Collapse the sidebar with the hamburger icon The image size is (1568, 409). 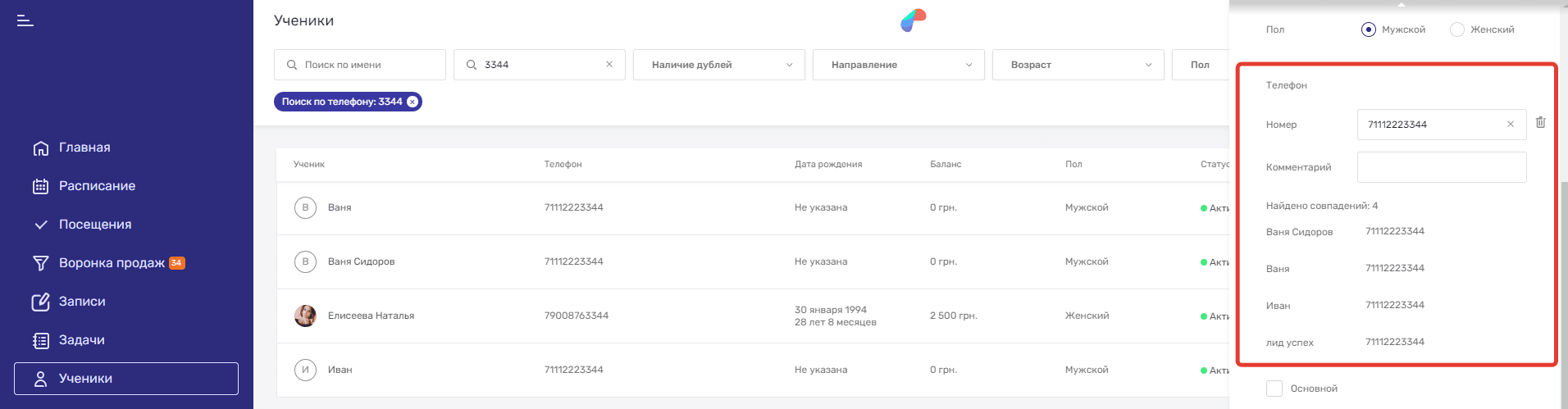click(x=25, y=20)
